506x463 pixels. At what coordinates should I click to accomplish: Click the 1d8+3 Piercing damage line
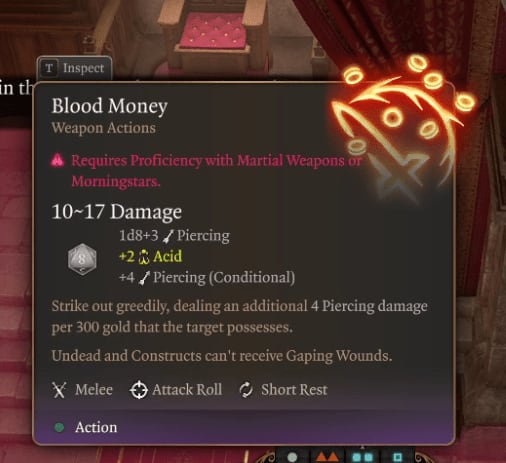(174, 236)
